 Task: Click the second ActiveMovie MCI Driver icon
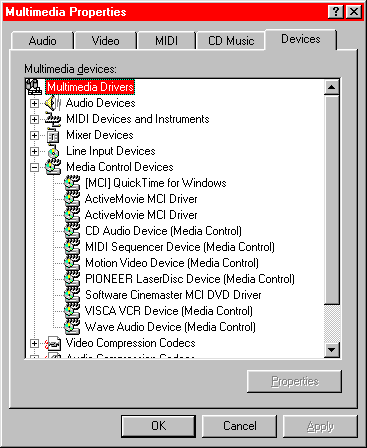coord(72,215)
